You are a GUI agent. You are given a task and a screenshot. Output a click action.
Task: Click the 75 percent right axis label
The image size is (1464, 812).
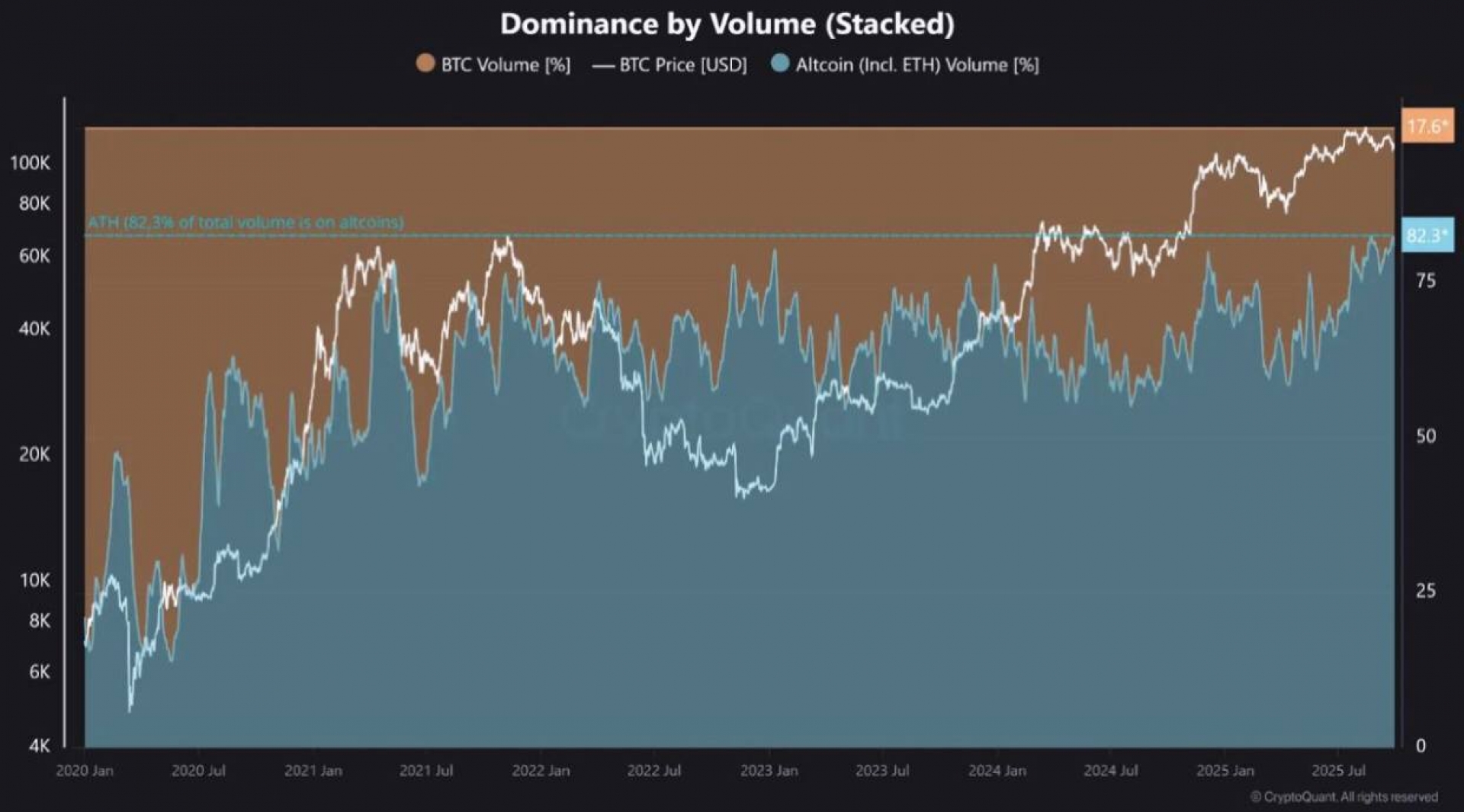[x=1425, y=281]
